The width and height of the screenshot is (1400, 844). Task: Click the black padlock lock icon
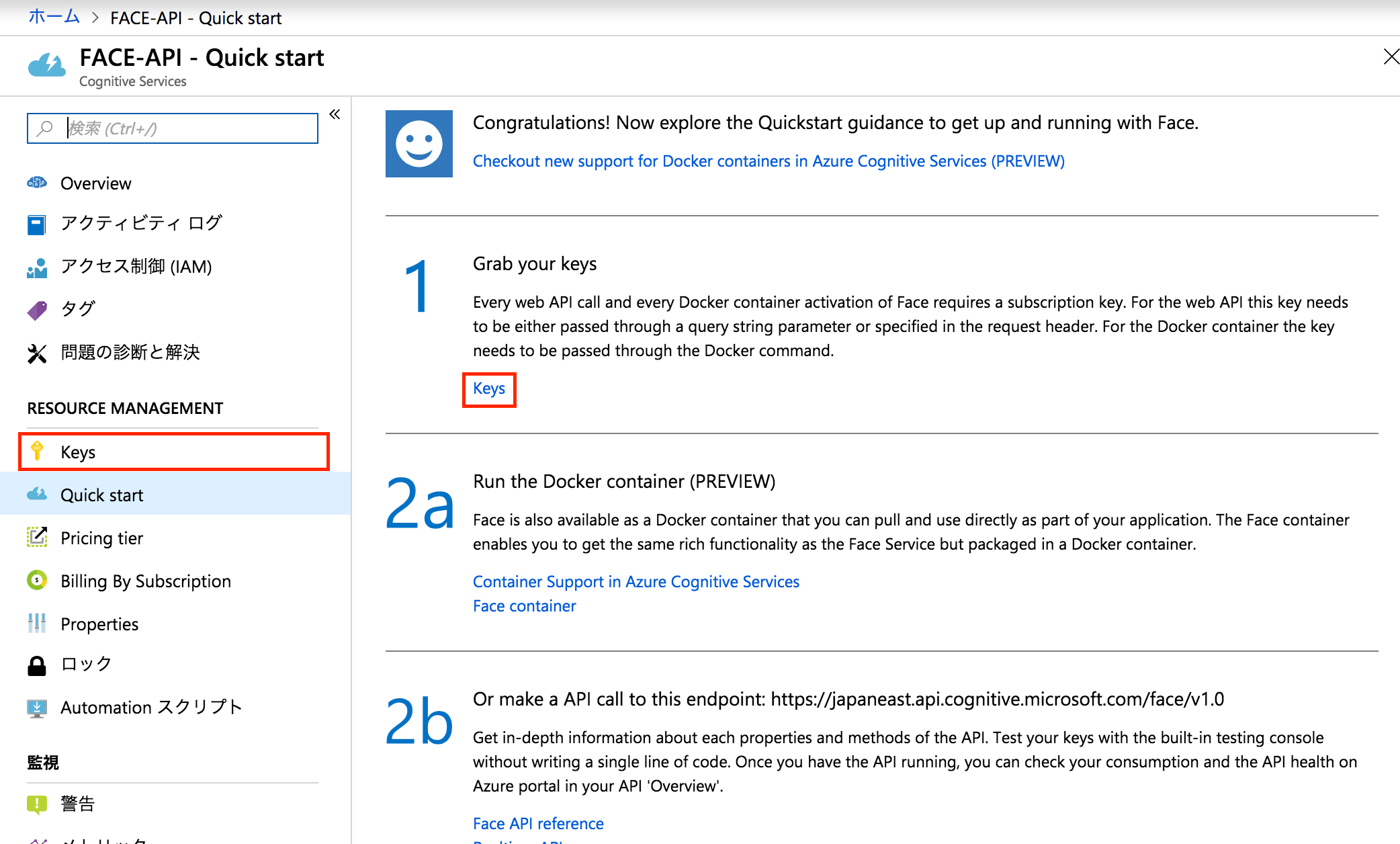tap(37, 665)
